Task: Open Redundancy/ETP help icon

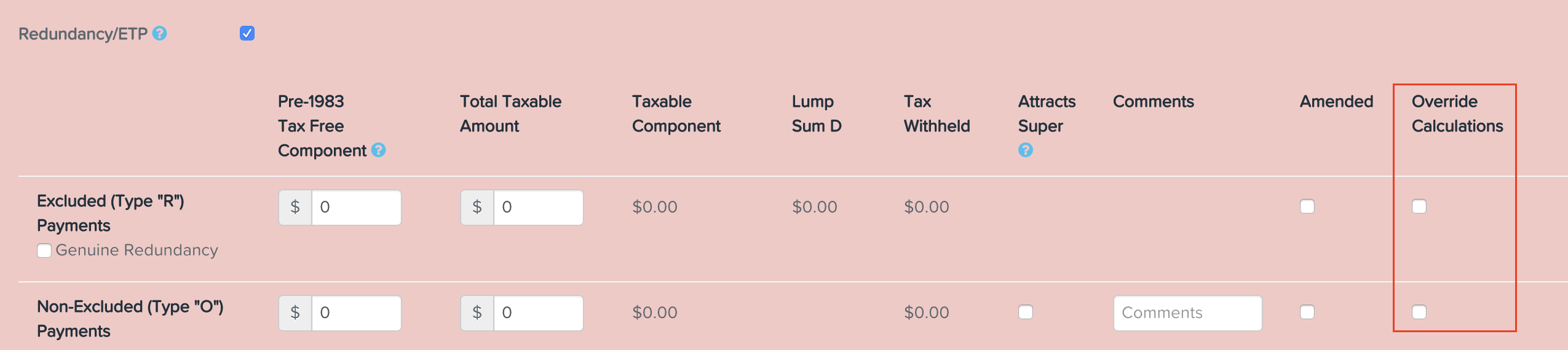Action: coord(160,33)
